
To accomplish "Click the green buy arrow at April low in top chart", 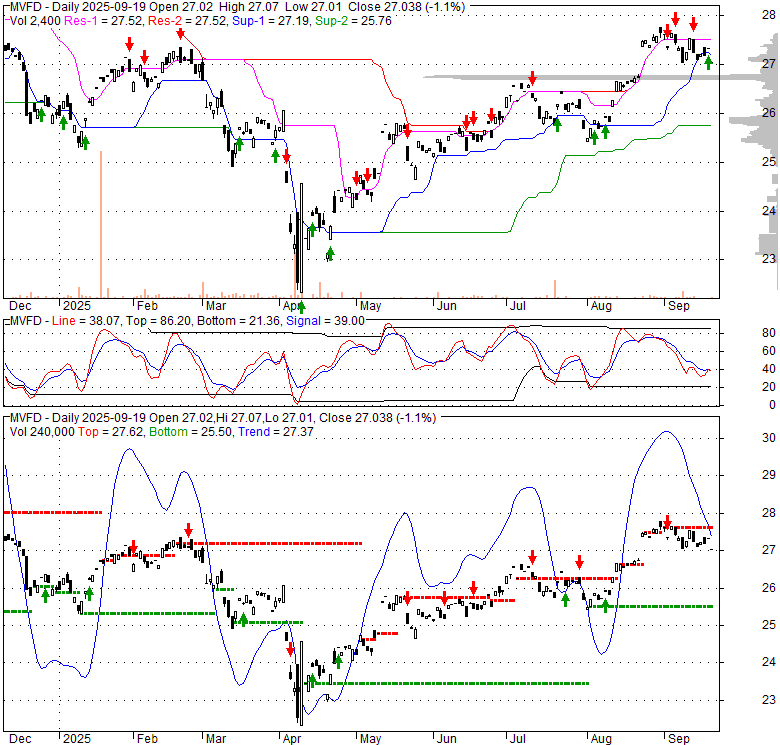I will point(300,306).
